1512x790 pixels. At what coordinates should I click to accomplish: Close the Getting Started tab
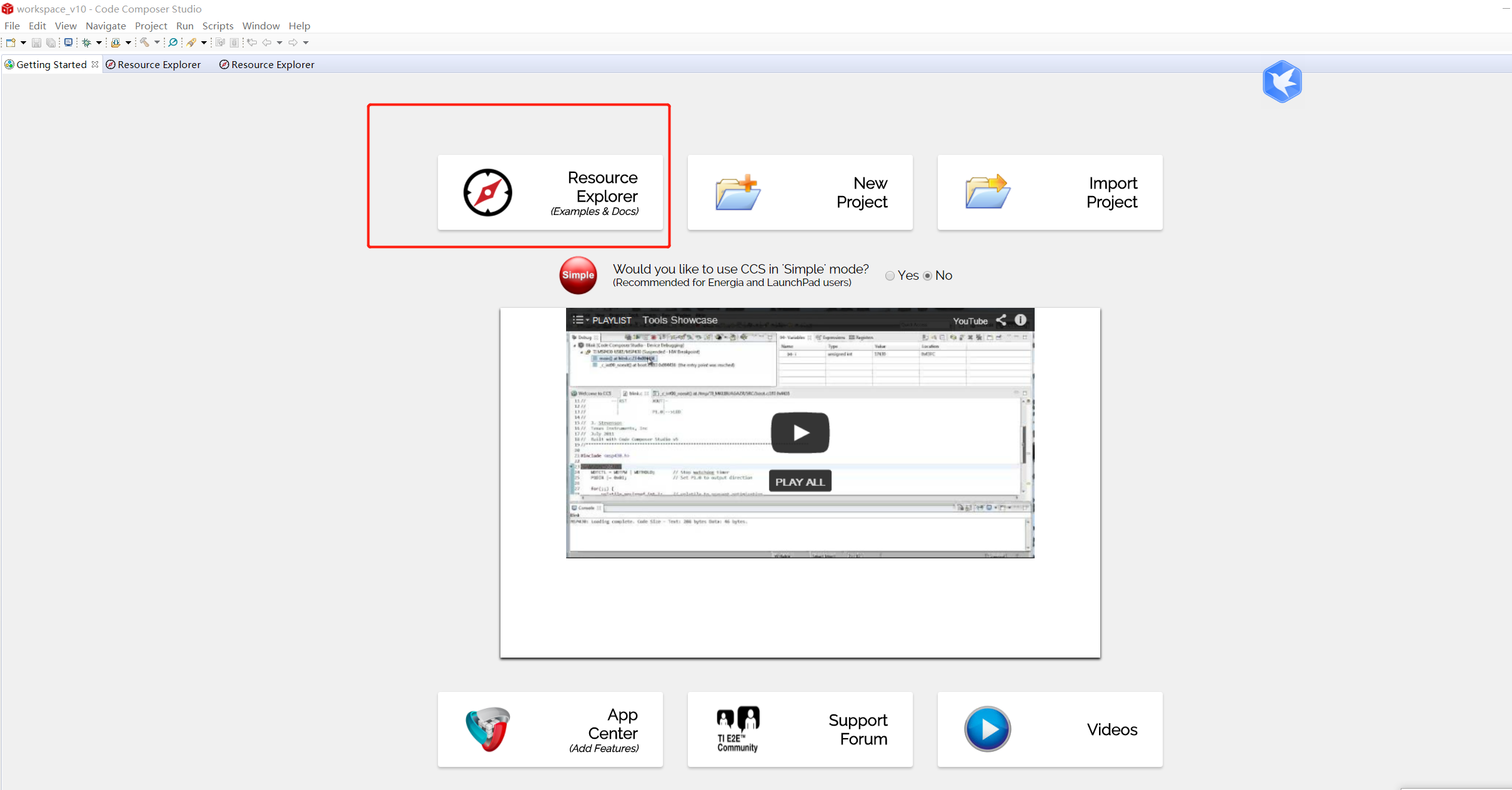tap(95, 64)
